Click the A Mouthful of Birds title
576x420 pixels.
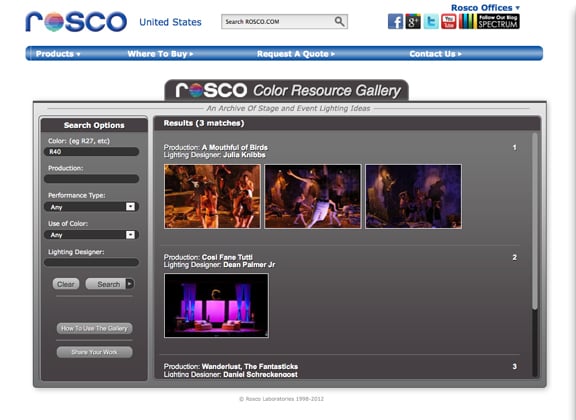[235, 147]
